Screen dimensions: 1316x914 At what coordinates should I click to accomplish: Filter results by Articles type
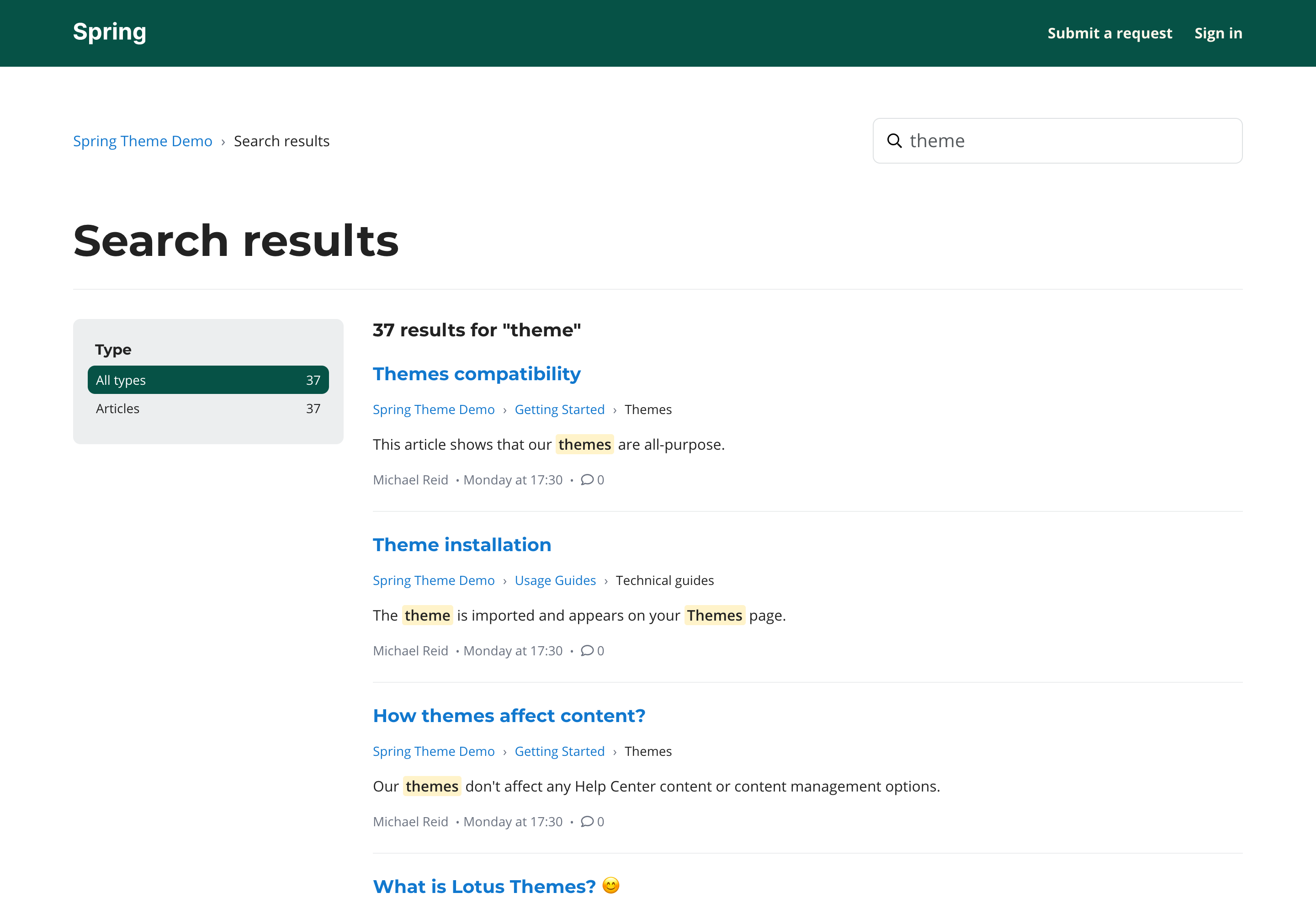point(208,408)
